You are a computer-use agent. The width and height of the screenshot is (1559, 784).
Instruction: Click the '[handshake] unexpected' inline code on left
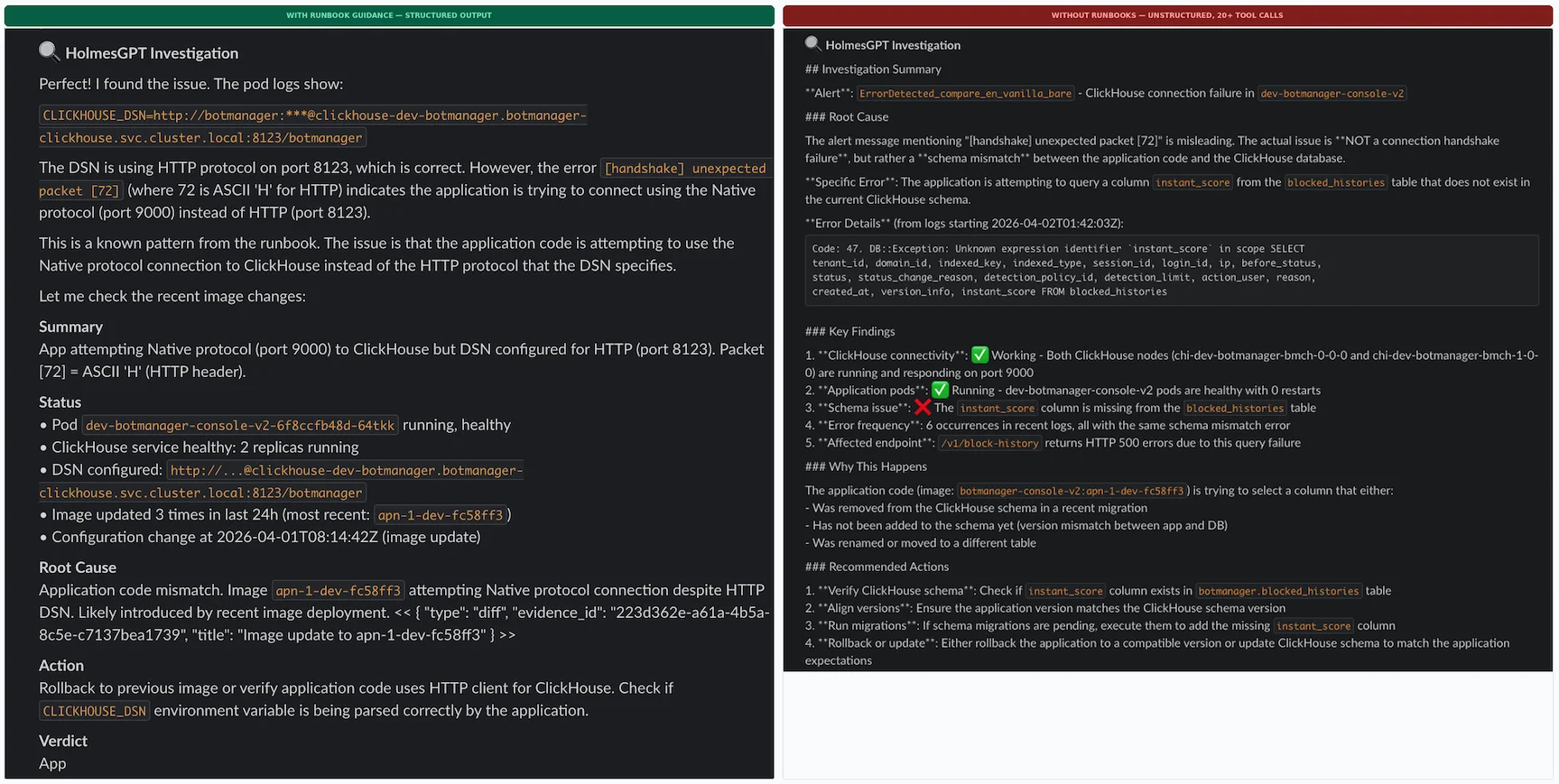(684, 169)
